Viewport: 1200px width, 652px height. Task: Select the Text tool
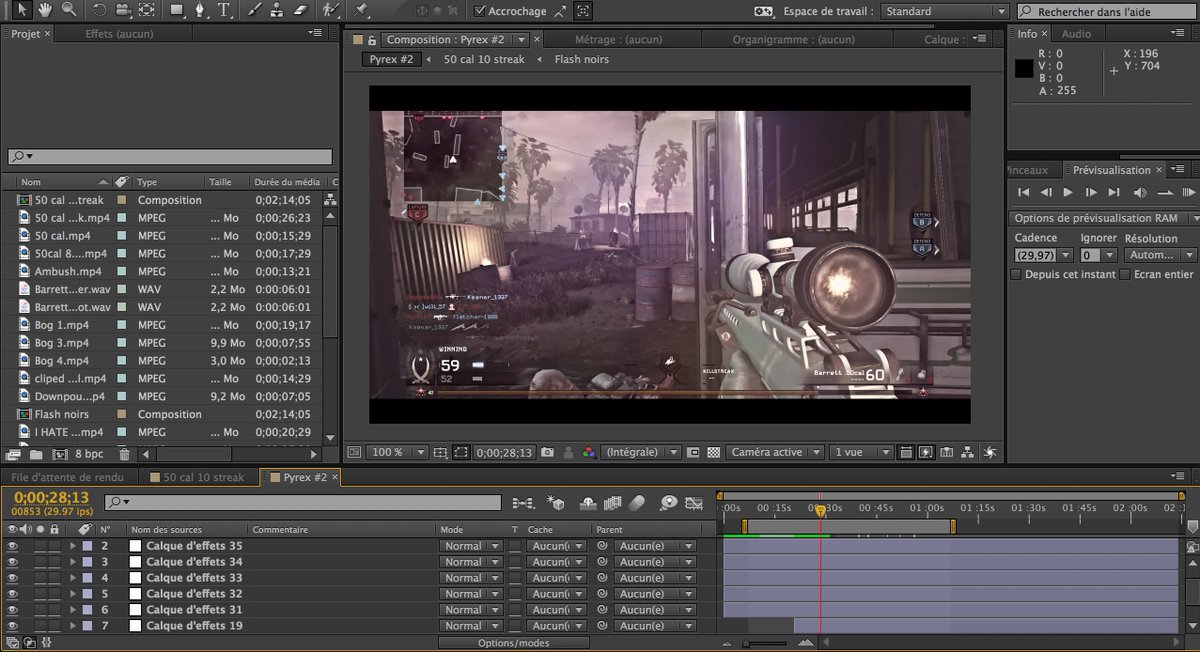[224, 10]
